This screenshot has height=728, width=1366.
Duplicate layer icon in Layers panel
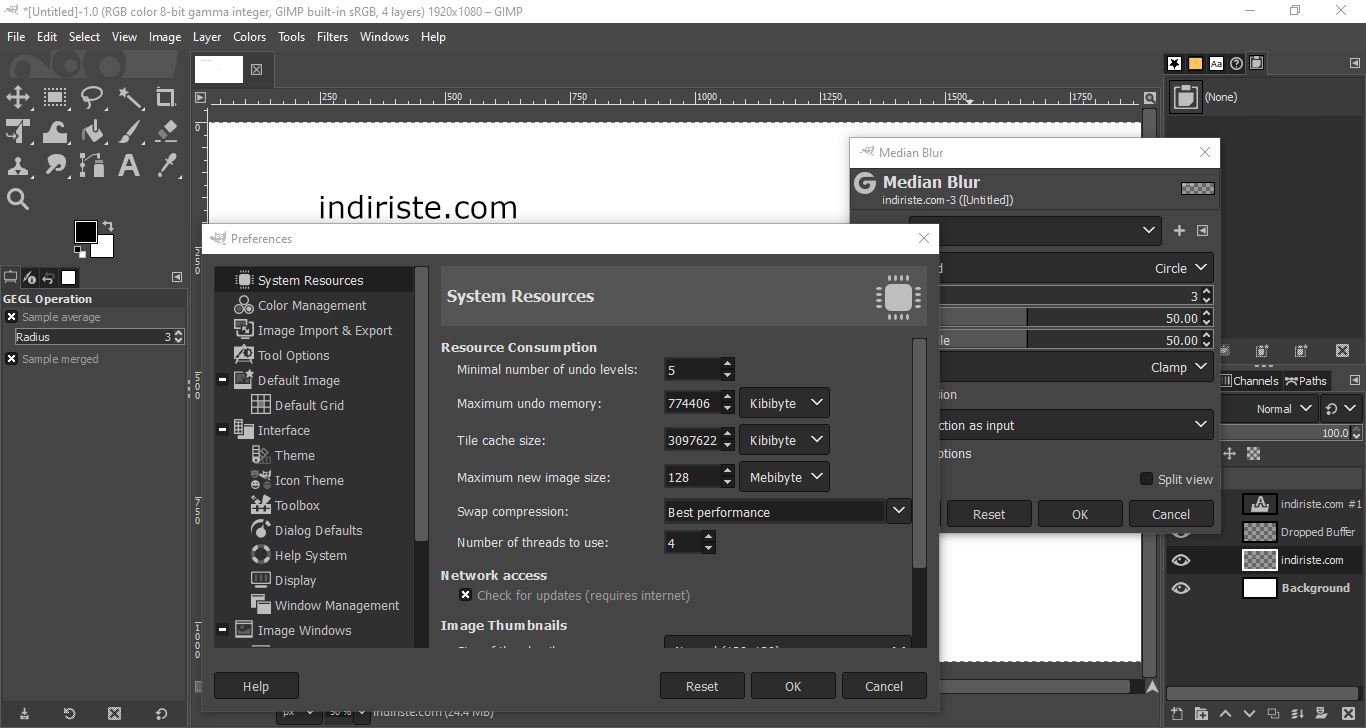click(x=1272, y=714)
